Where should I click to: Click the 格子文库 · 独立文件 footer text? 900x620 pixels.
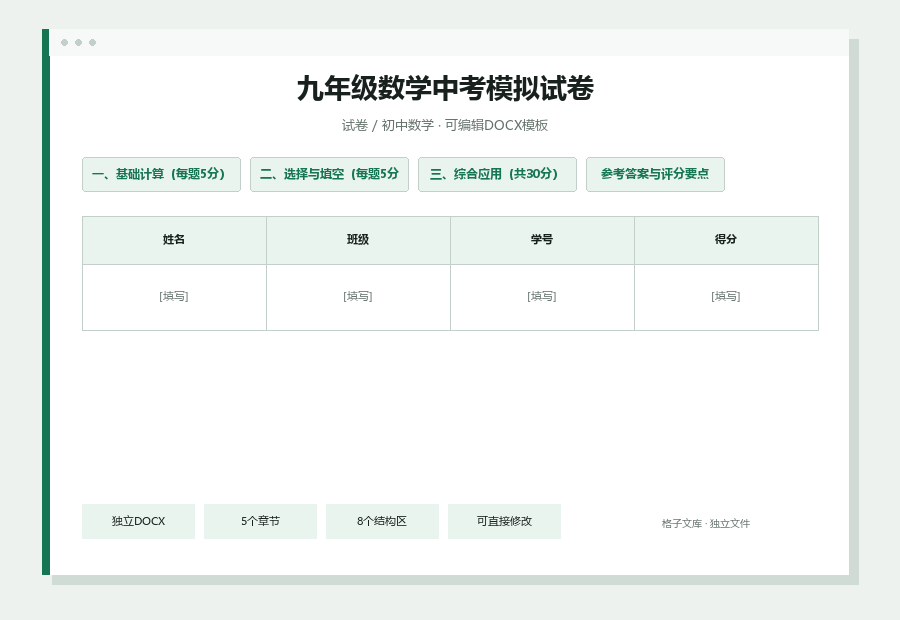pos(705,524)
